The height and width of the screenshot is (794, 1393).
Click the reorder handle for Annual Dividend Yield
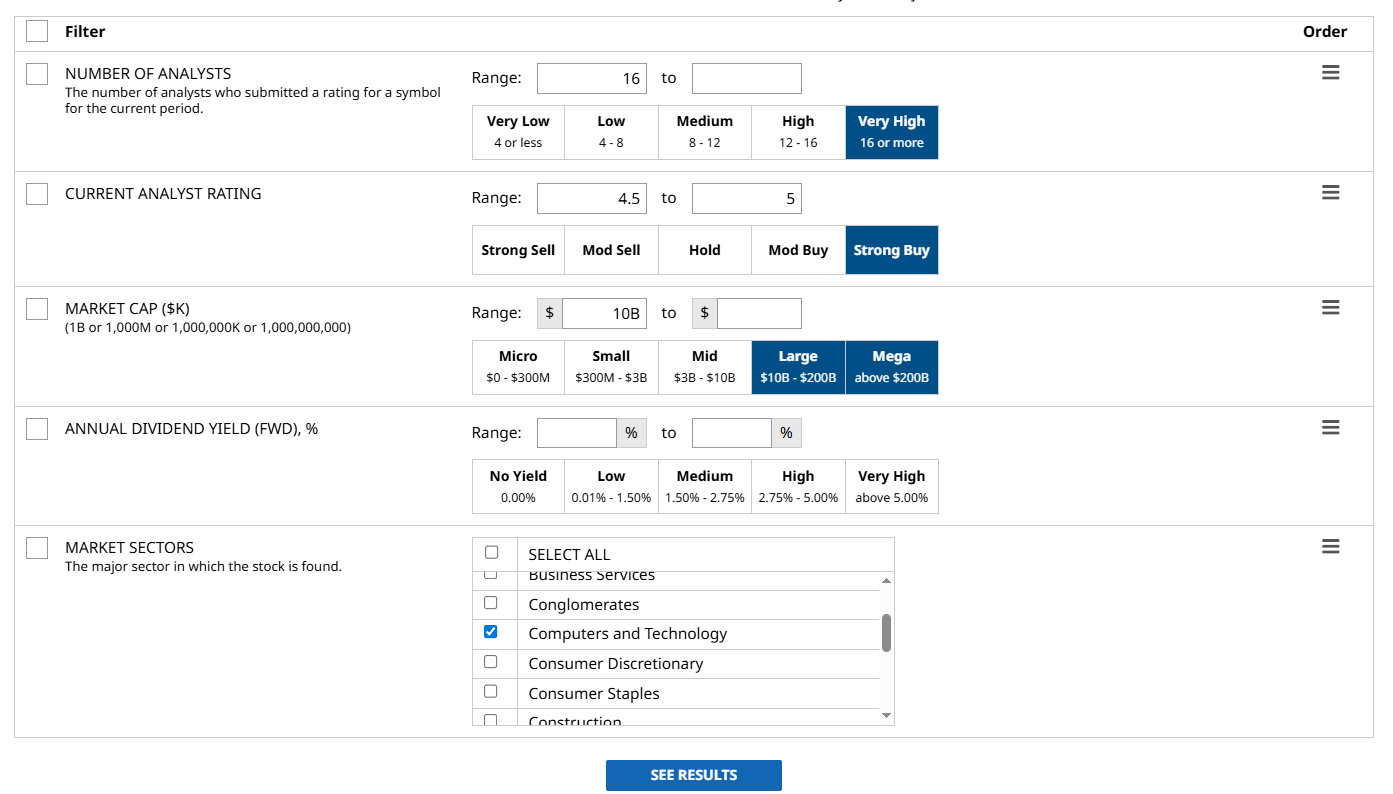coord(1330,427)
